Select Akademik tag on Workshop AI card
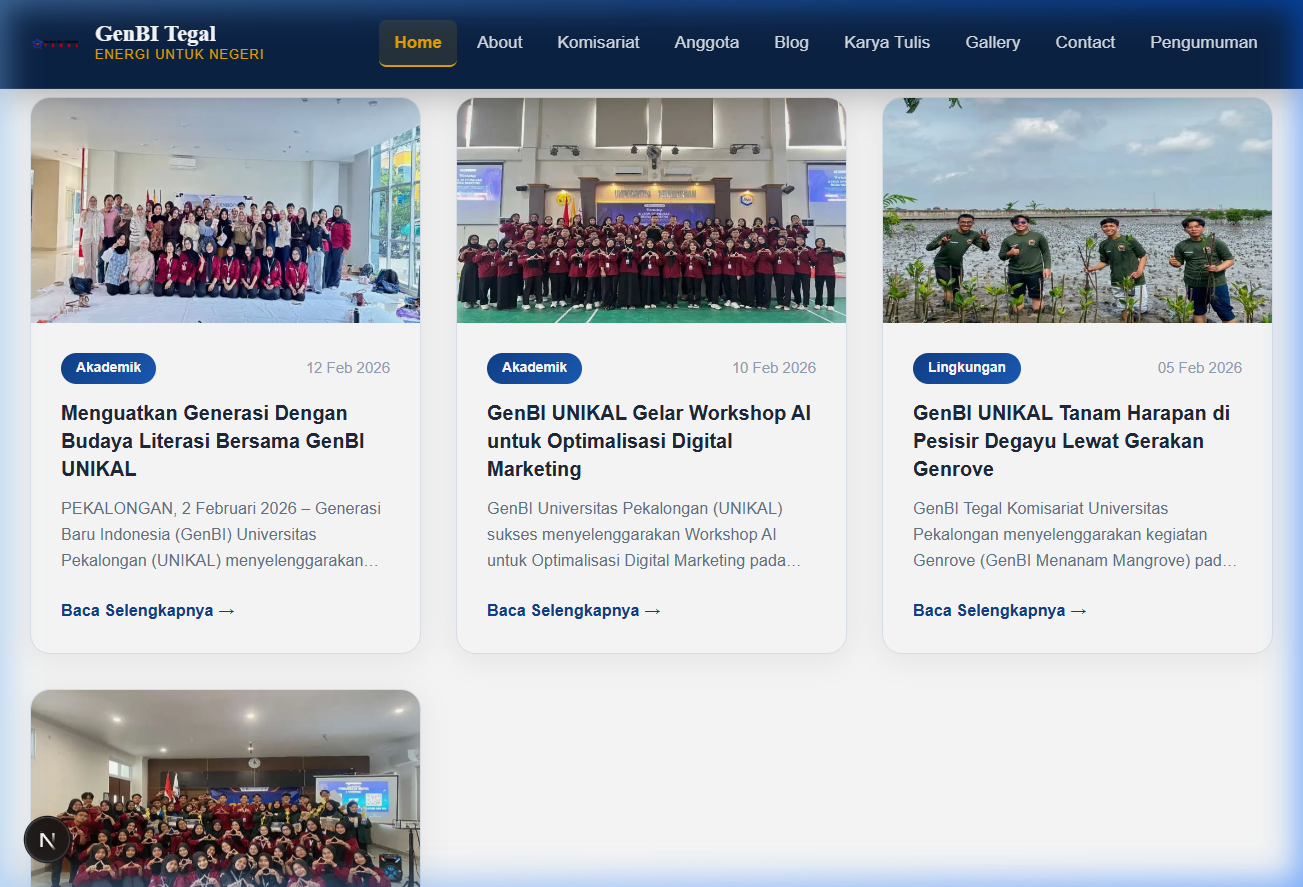Viewport: 1303px width, 887px height. [534, 368]
